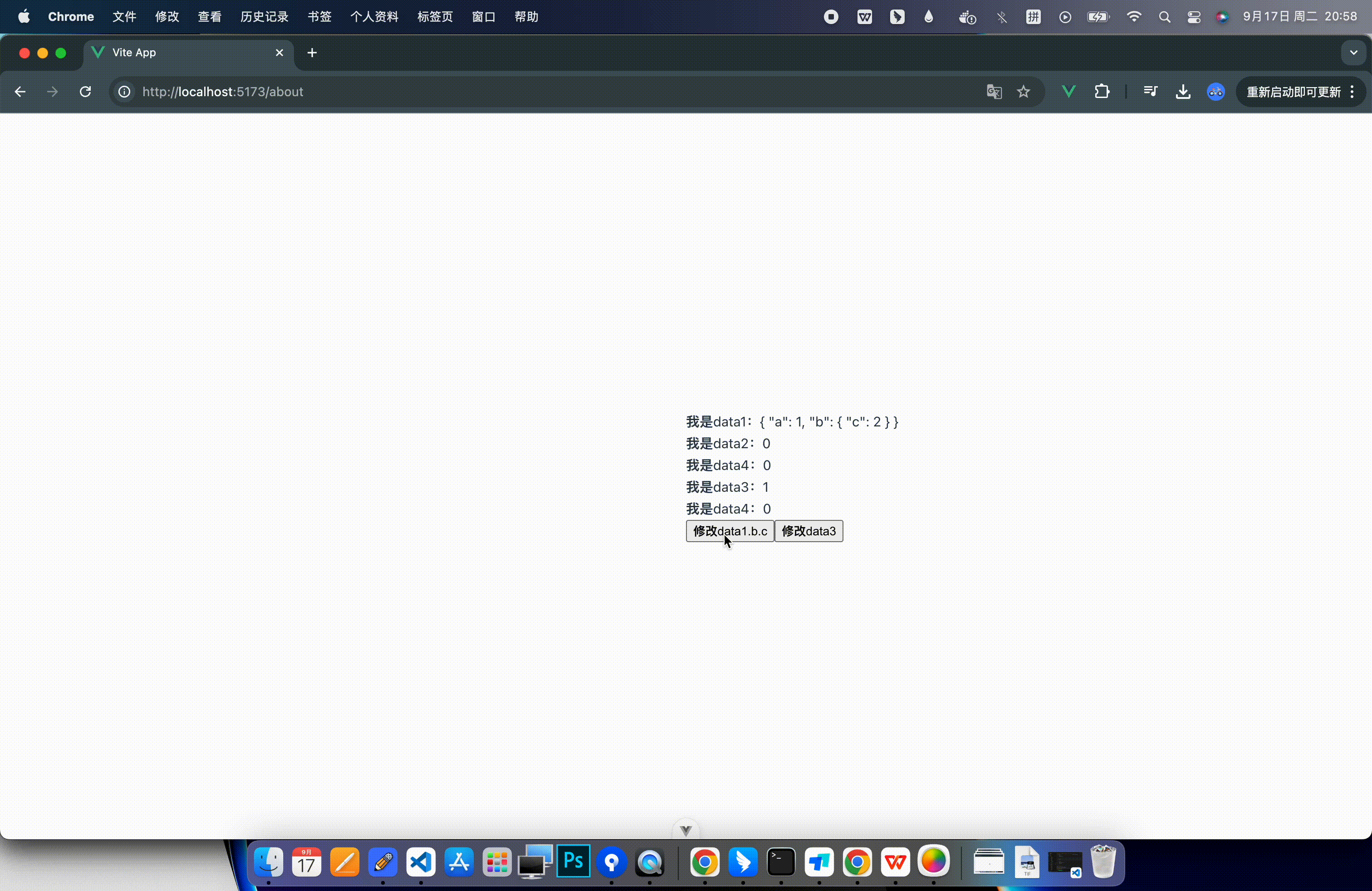Open the 书签 menu
Viewport: 1372px width, 891px height.
319,17
